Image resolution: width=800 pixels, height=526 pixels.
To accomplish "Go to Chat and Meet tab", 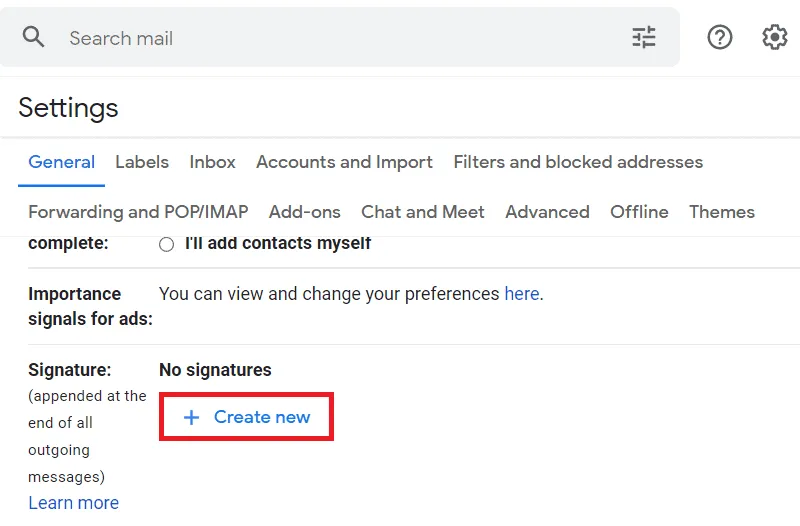I will (422, 212).
